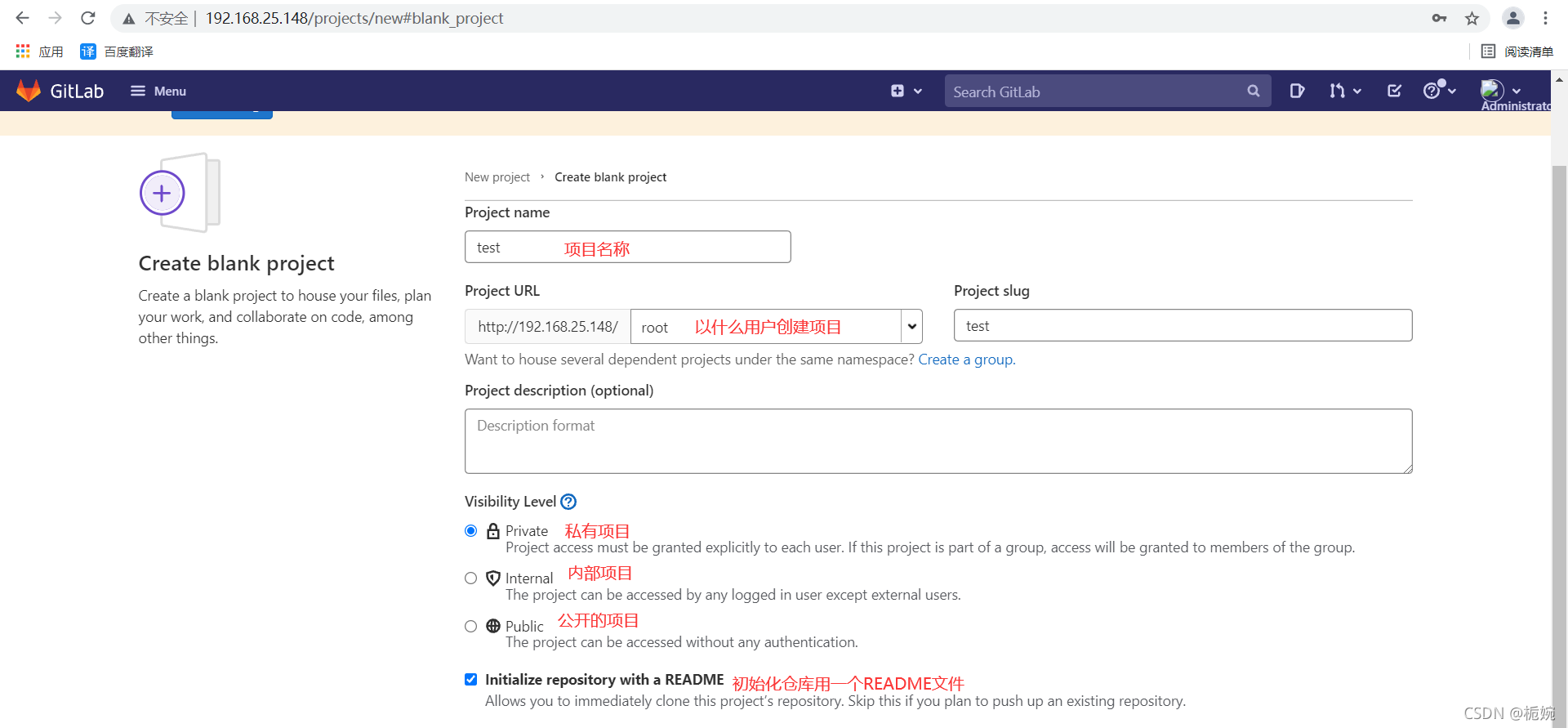Click the Private lock icon
The height and width of the screenshot is (728, 1568).
coord(493,531)
